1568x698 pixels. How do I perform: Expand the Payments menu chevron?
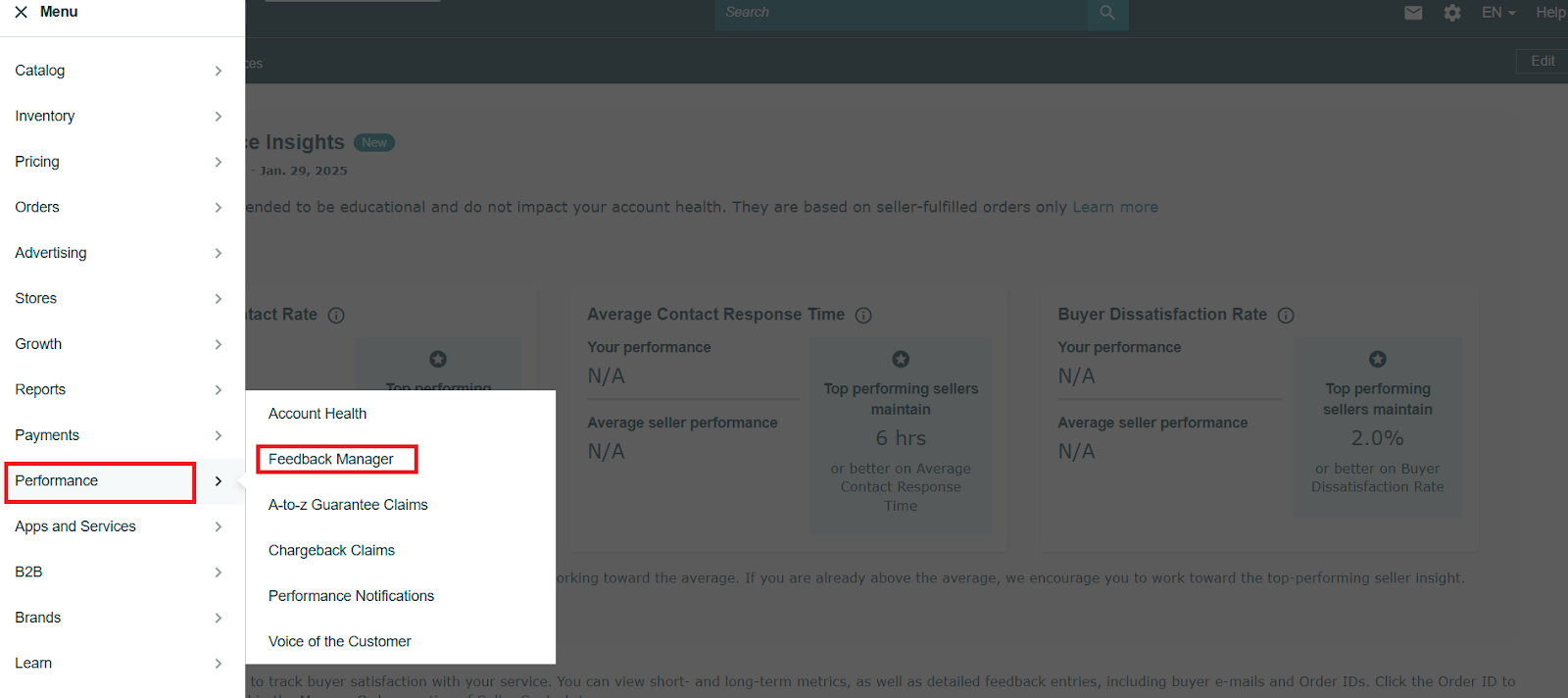[219, 435]
